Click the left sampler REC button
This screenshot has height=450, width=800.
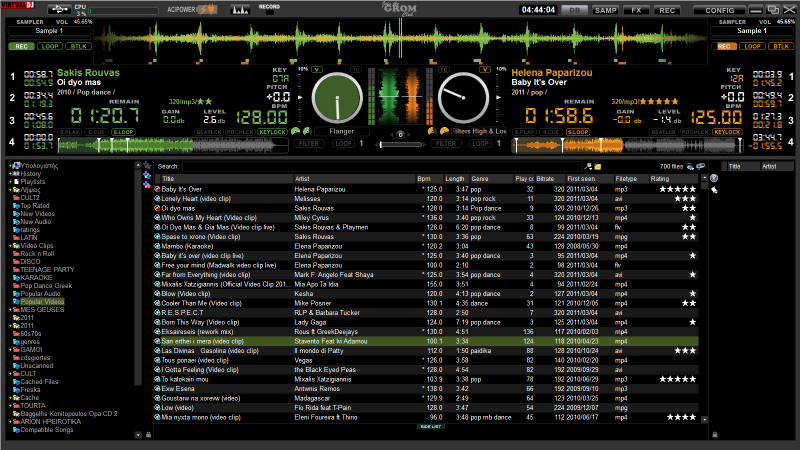pos(21,46)
